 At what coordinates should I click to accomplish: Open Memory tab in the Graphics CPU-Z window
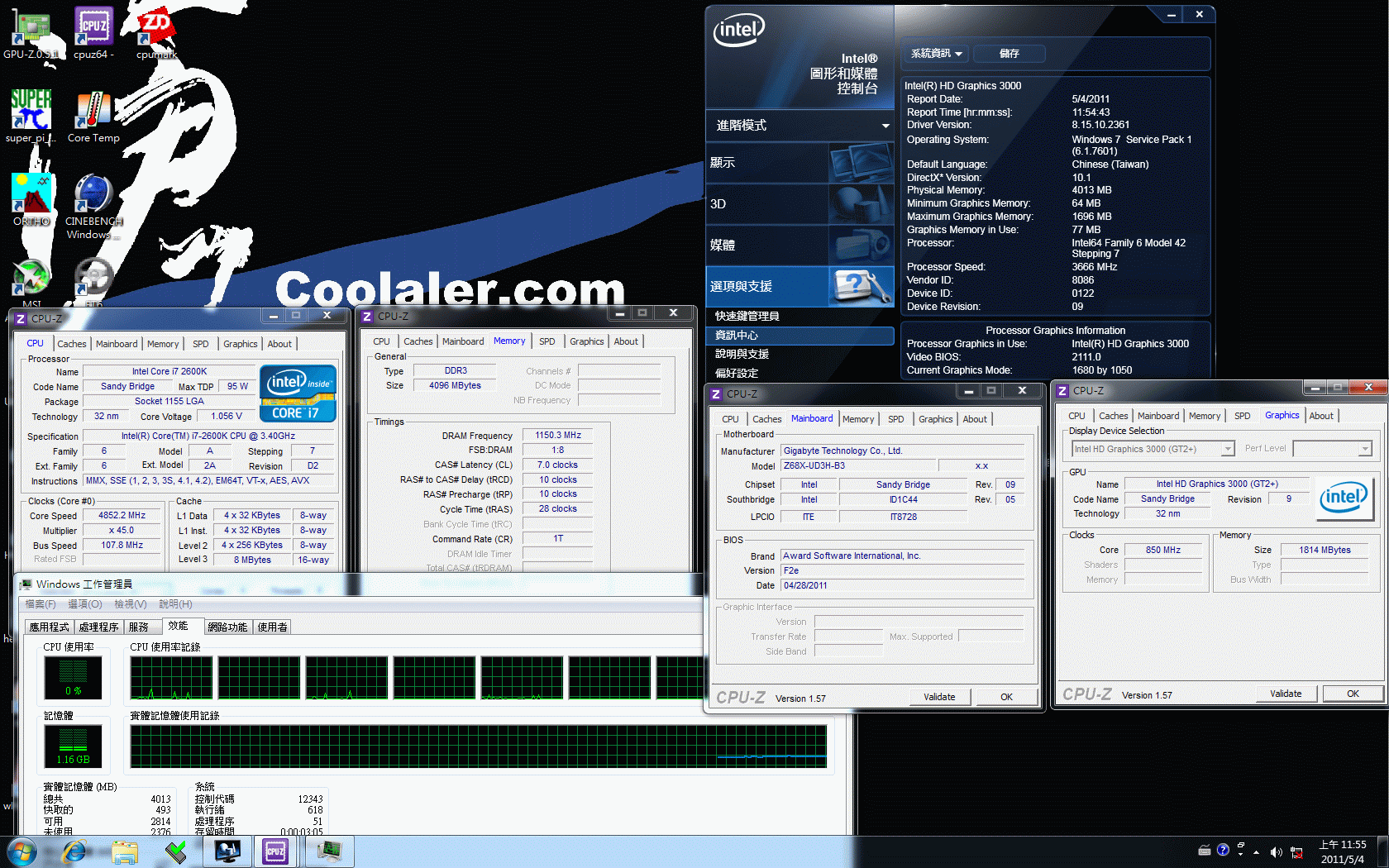click(x=1205, y=416)
